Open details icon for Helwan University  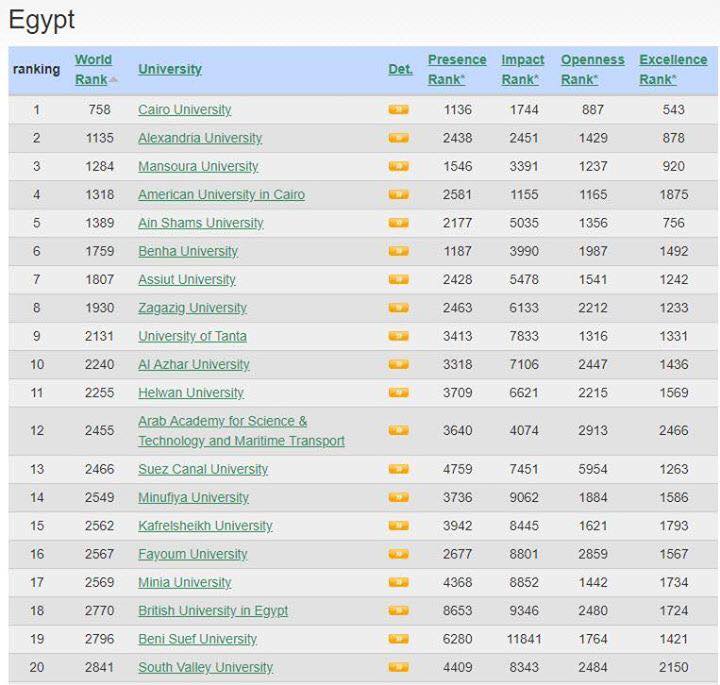(x=398, y=393)
